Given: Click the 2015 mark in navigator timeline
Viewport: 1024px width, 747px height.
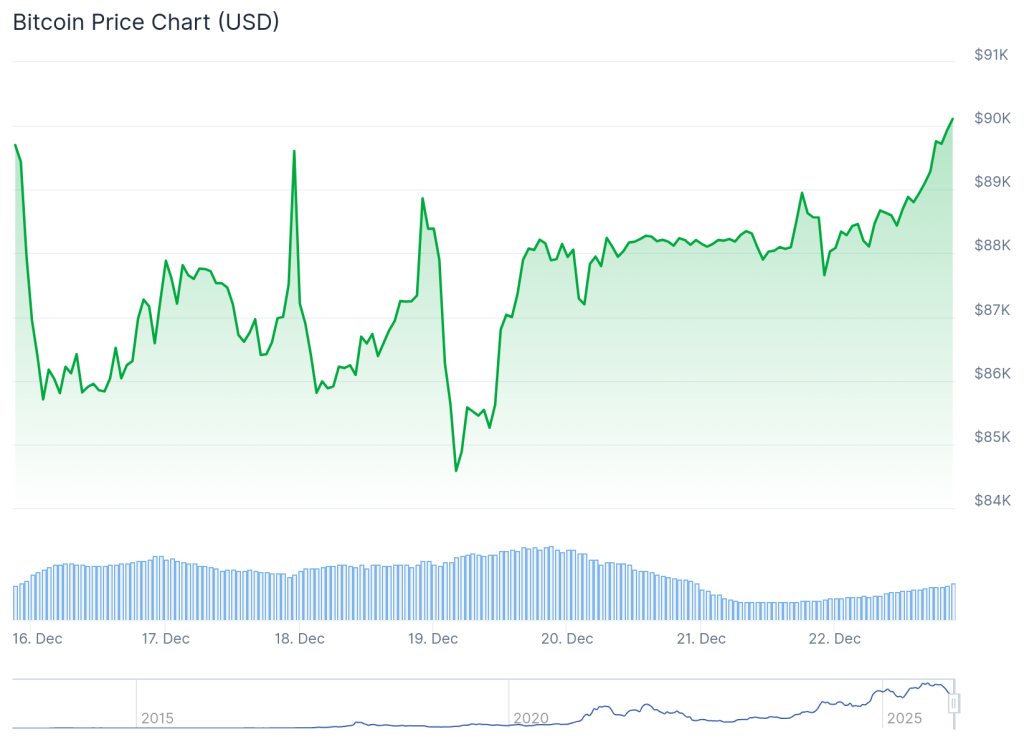Looking at the screenshot, I should (x=157, y=718).
